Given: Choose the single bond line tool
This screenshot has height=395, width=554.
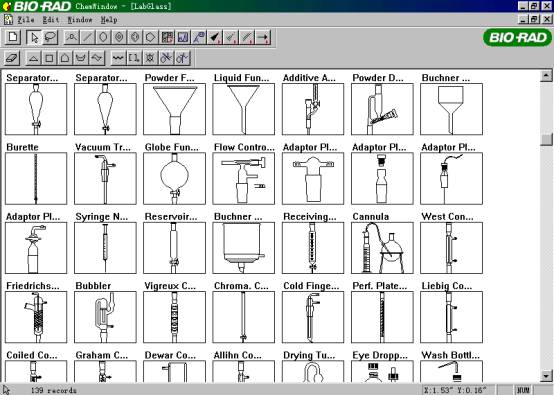Looking at the screenshot, I should pos(87,37).
